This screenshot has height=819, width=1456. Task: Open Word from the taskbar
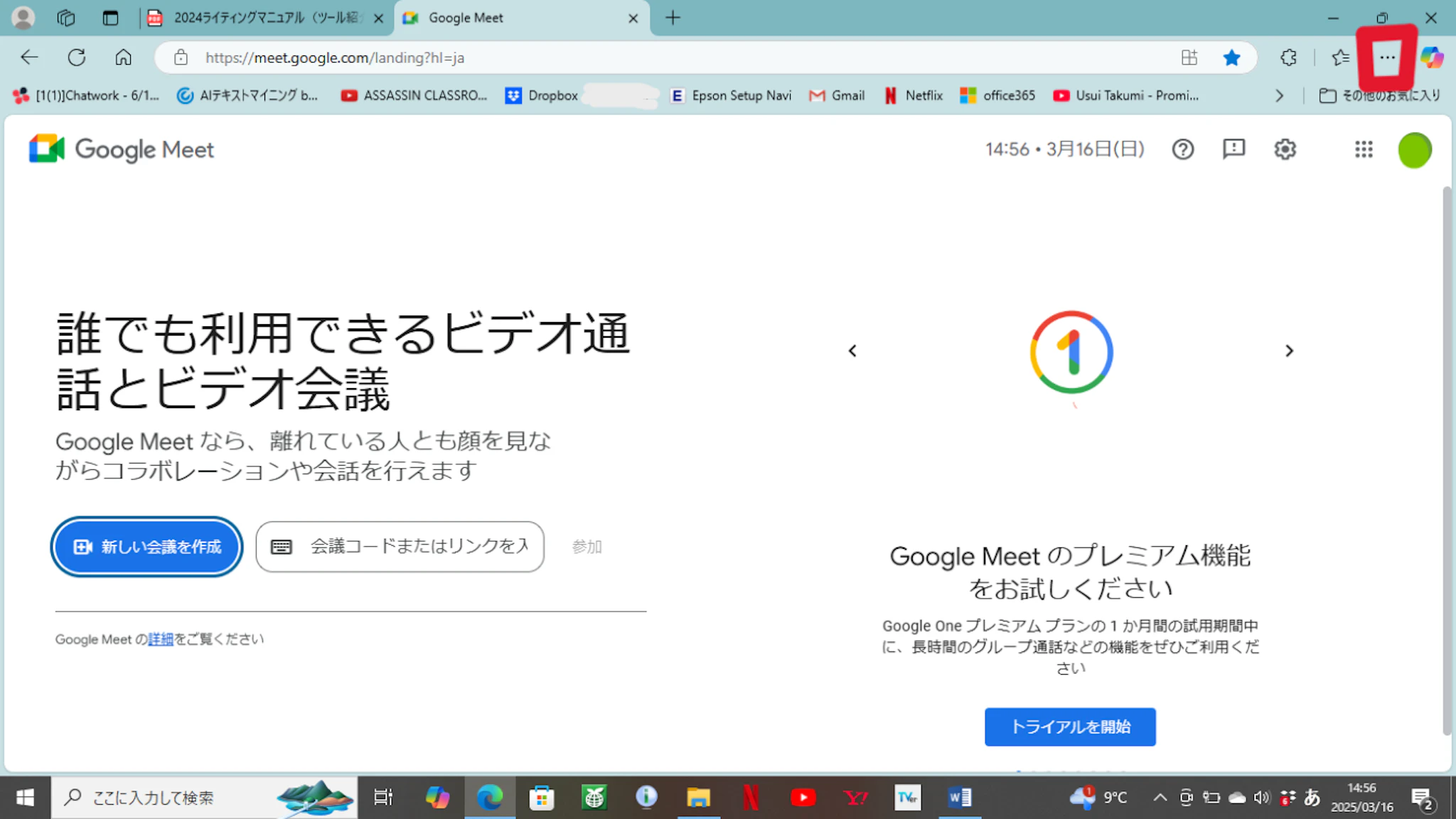[959, 798]
